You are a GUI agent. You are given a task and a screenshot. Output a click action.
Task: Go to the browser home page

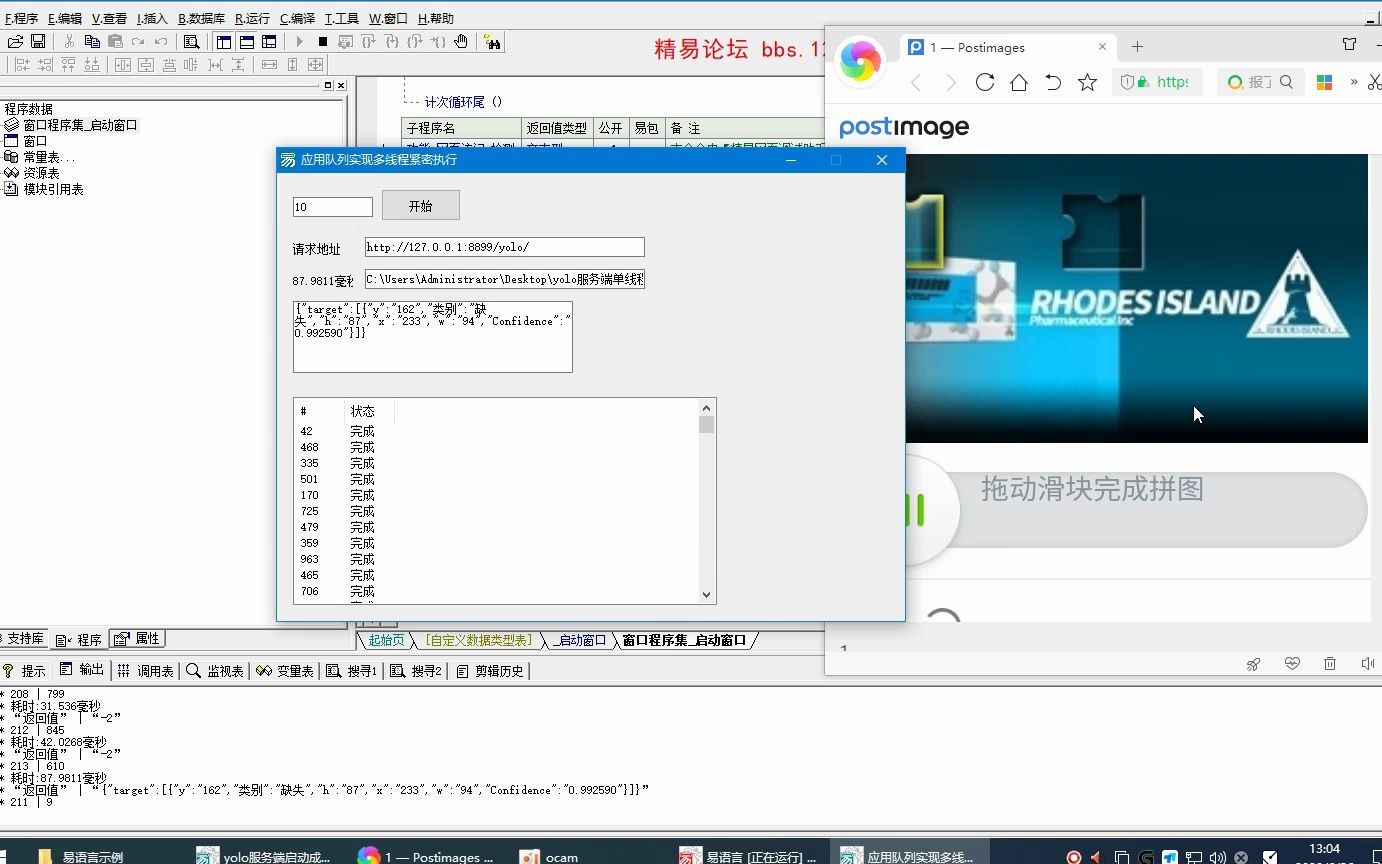point(1019,82)
